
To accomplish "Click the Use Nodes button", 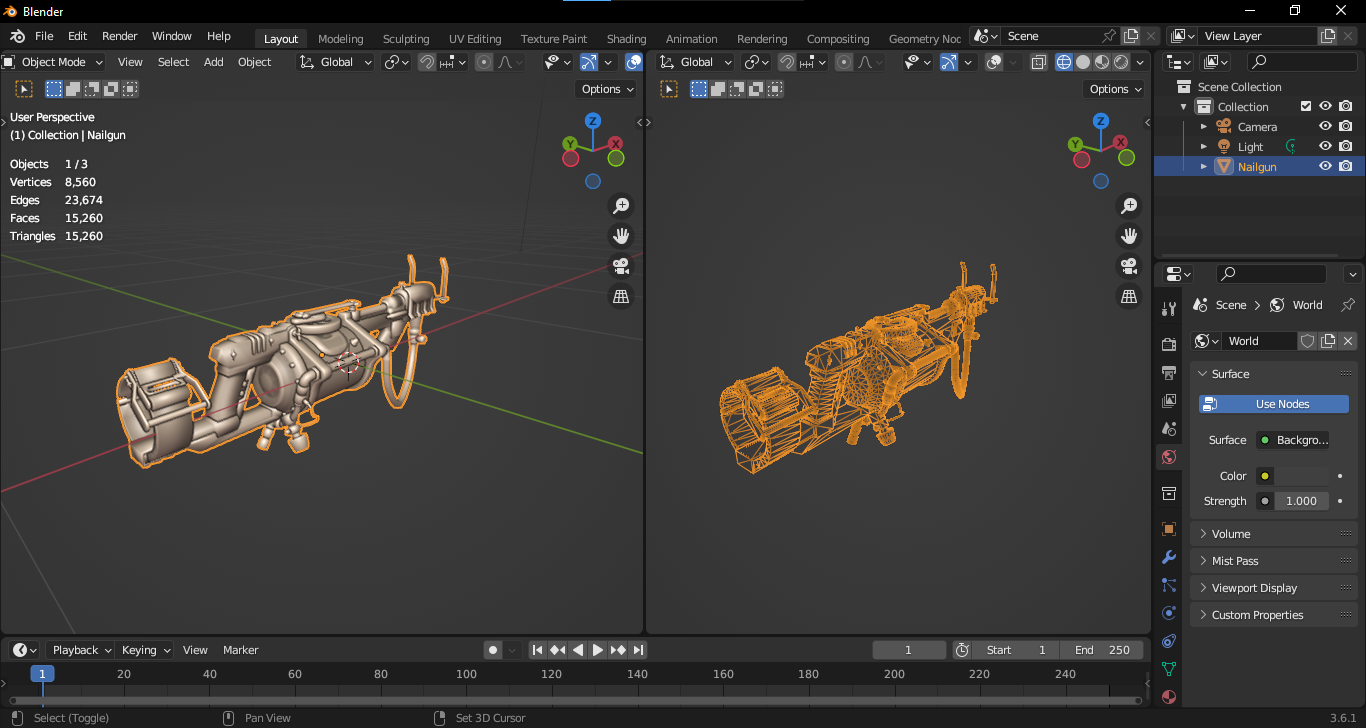I will coord(1274,404).
